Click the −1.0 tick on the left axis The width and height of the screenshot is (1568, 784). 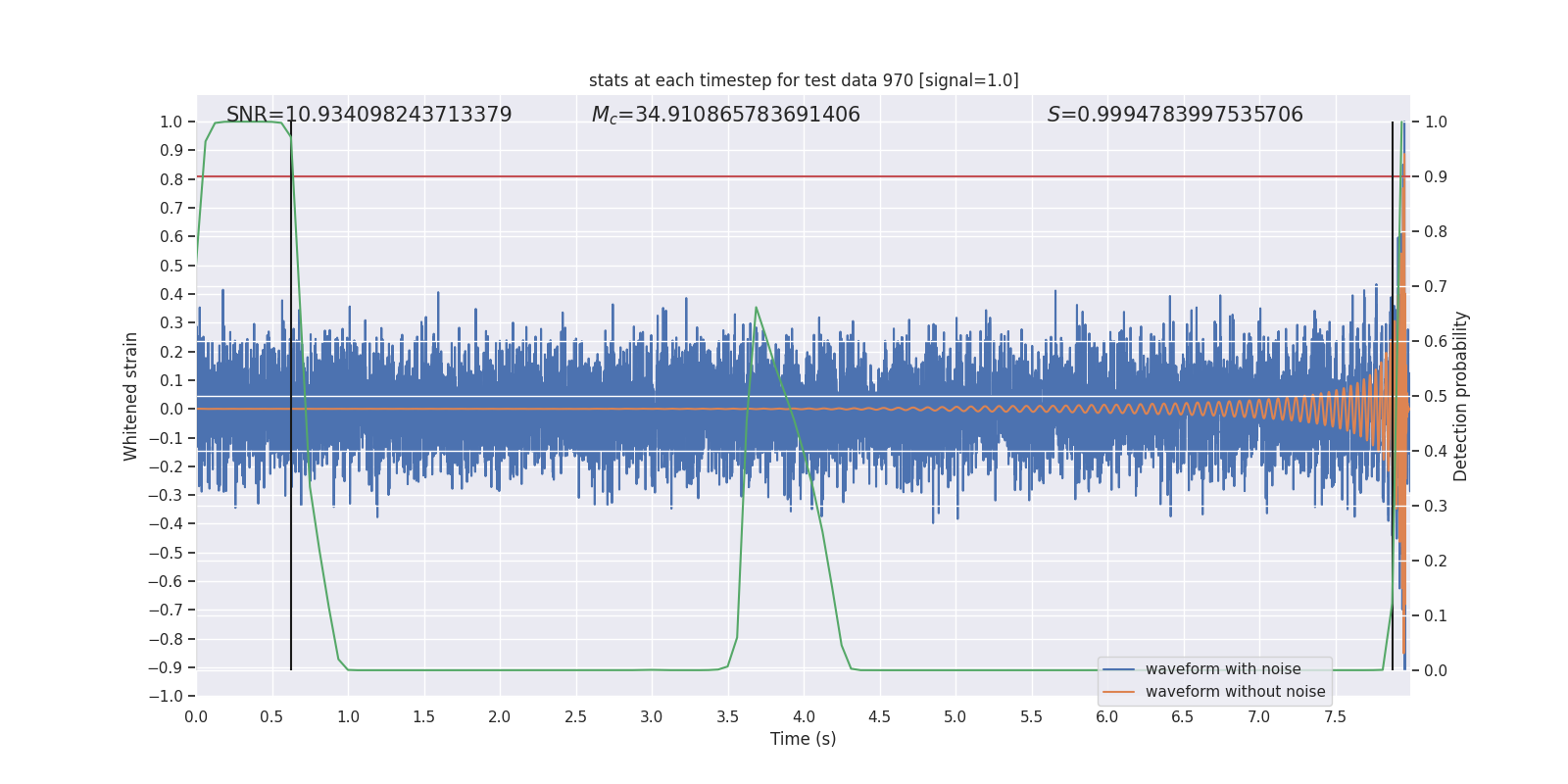click(166, 696)
